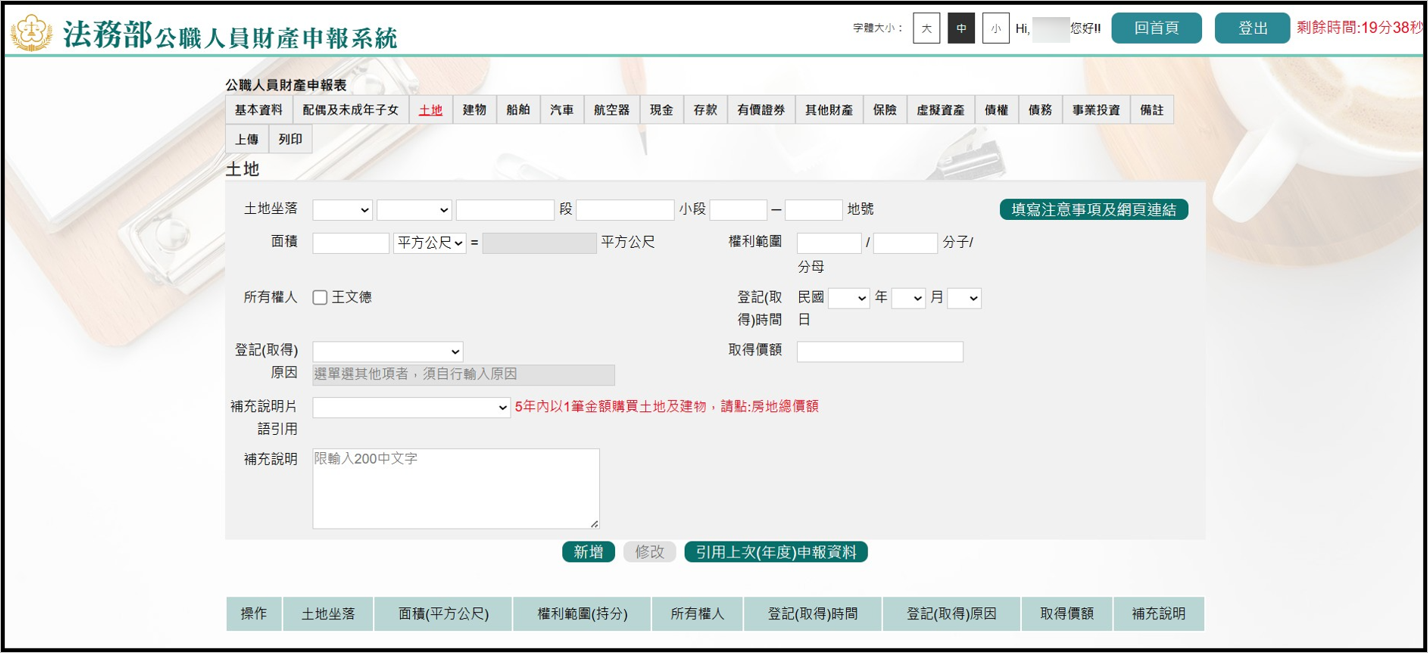
Task: Set font size to 大
Action: (x=926, y=29)
